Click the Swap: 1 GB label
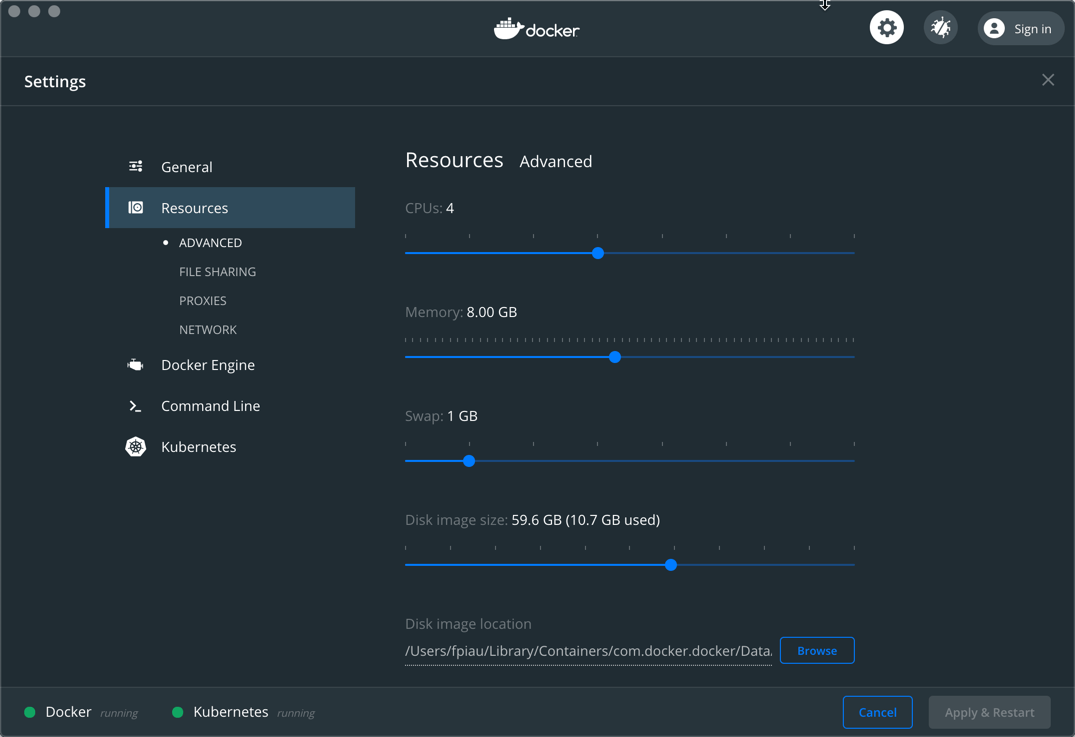Image resolution: width=1075 pixels, height=737 pixels. (441, 416)
